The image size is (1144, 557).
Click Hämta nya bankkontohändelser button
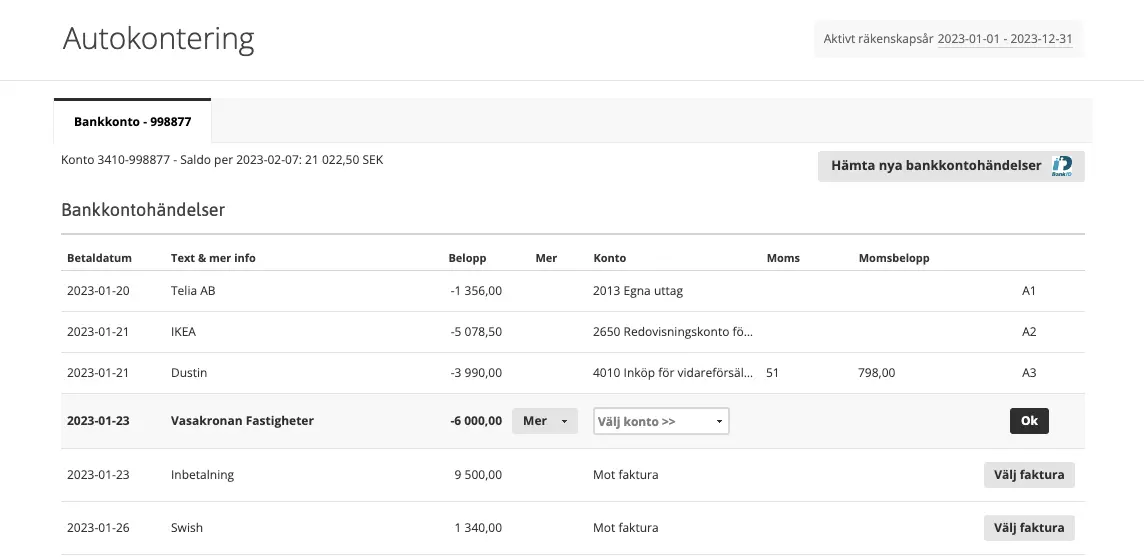coord(936,166)
